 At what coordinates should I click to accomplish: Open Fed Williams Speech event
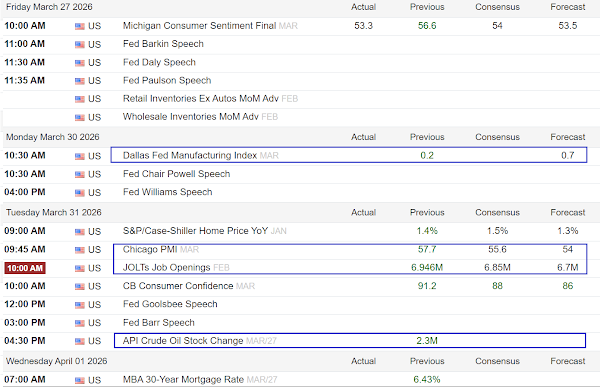(167, 192)
